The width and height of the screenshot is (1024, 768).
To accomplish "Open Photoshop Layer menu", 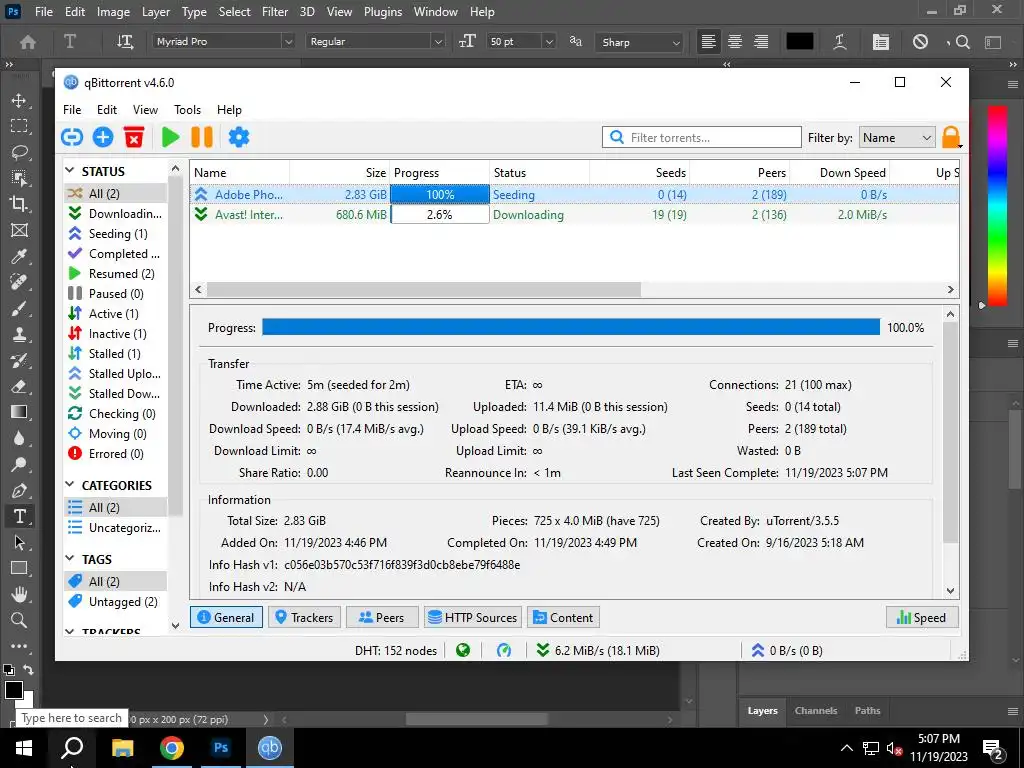I will 156,12.
